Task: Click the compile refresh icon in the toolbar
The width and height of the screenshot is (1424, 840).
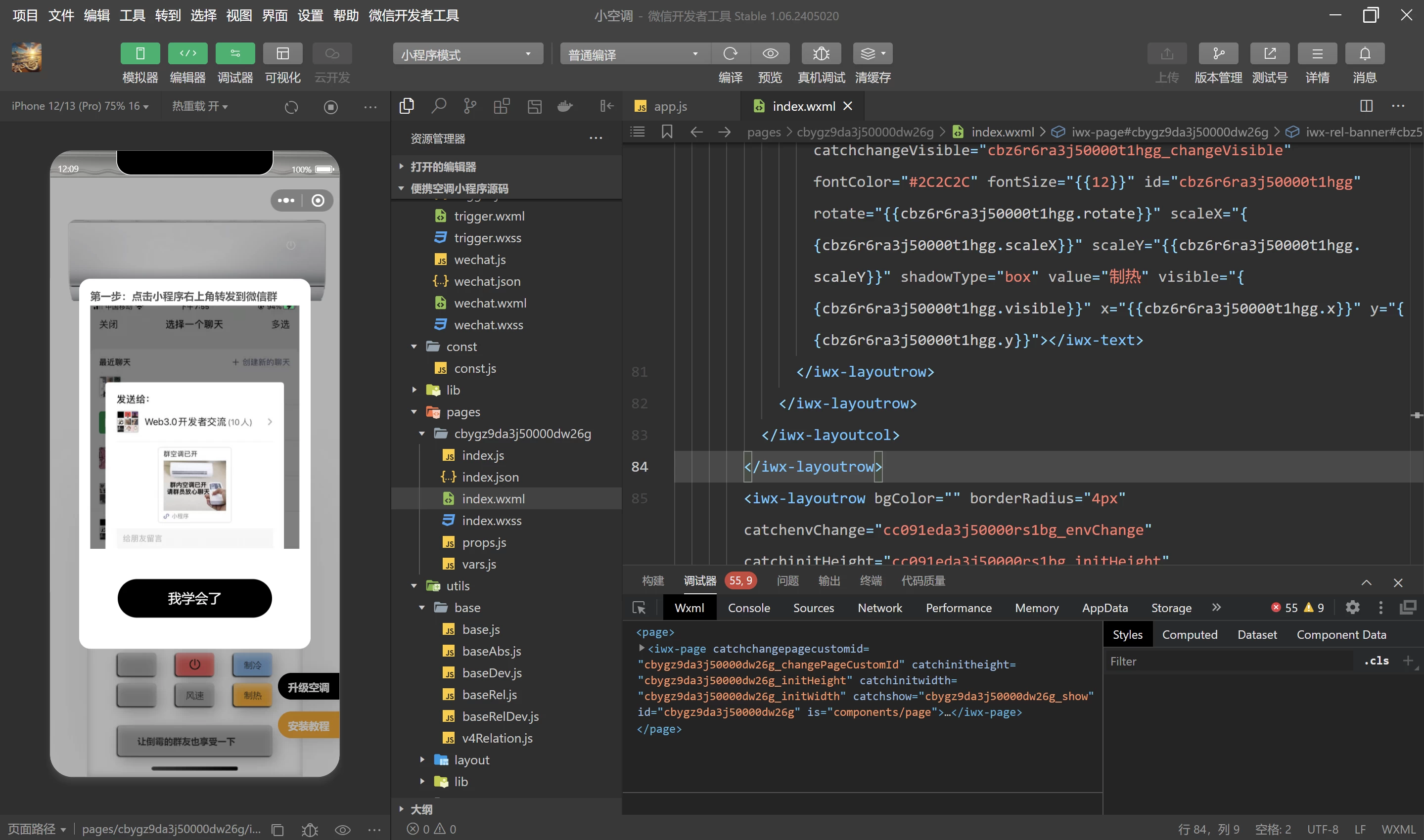Action: (x=731, y=54)
